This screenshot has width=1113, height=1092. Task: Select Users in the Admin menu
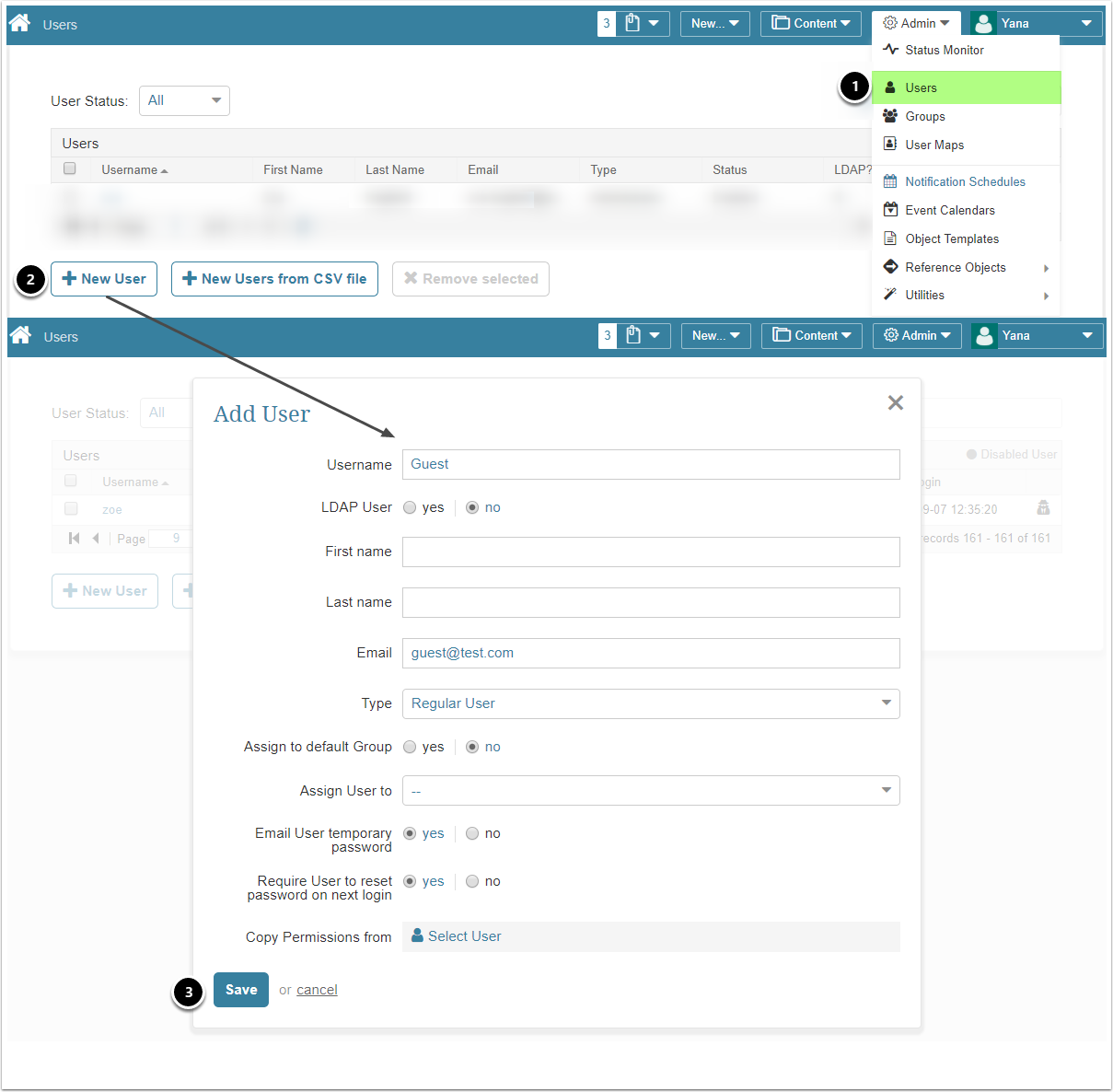click(x=966, y=87)
